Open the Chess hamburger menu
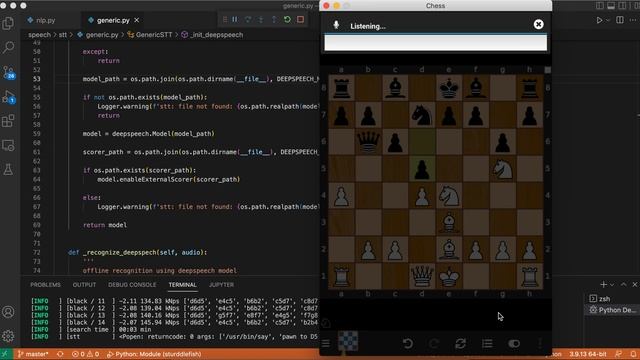Image resolution: width=640 pixels, height=360 pixels. pyautogui.click(x=326, y=343)
